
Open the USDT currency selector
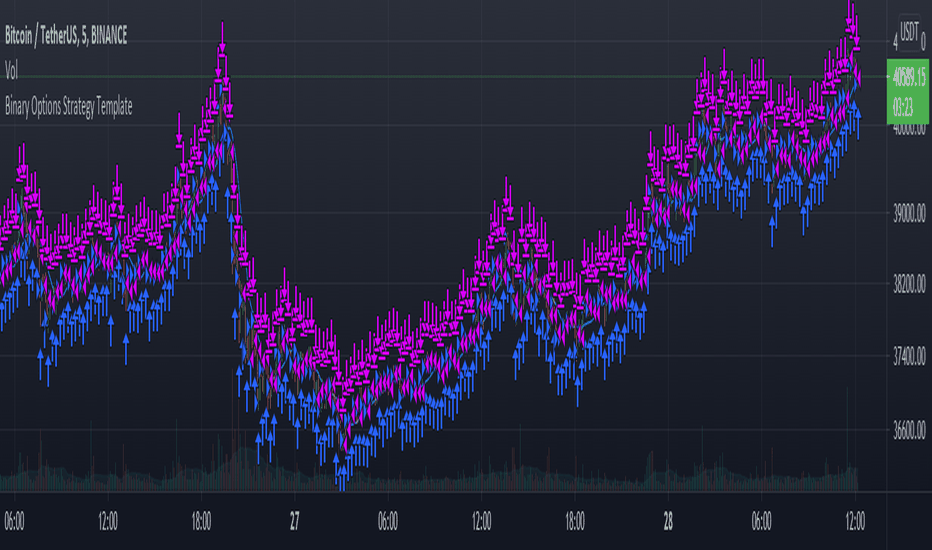pos(909,32)
